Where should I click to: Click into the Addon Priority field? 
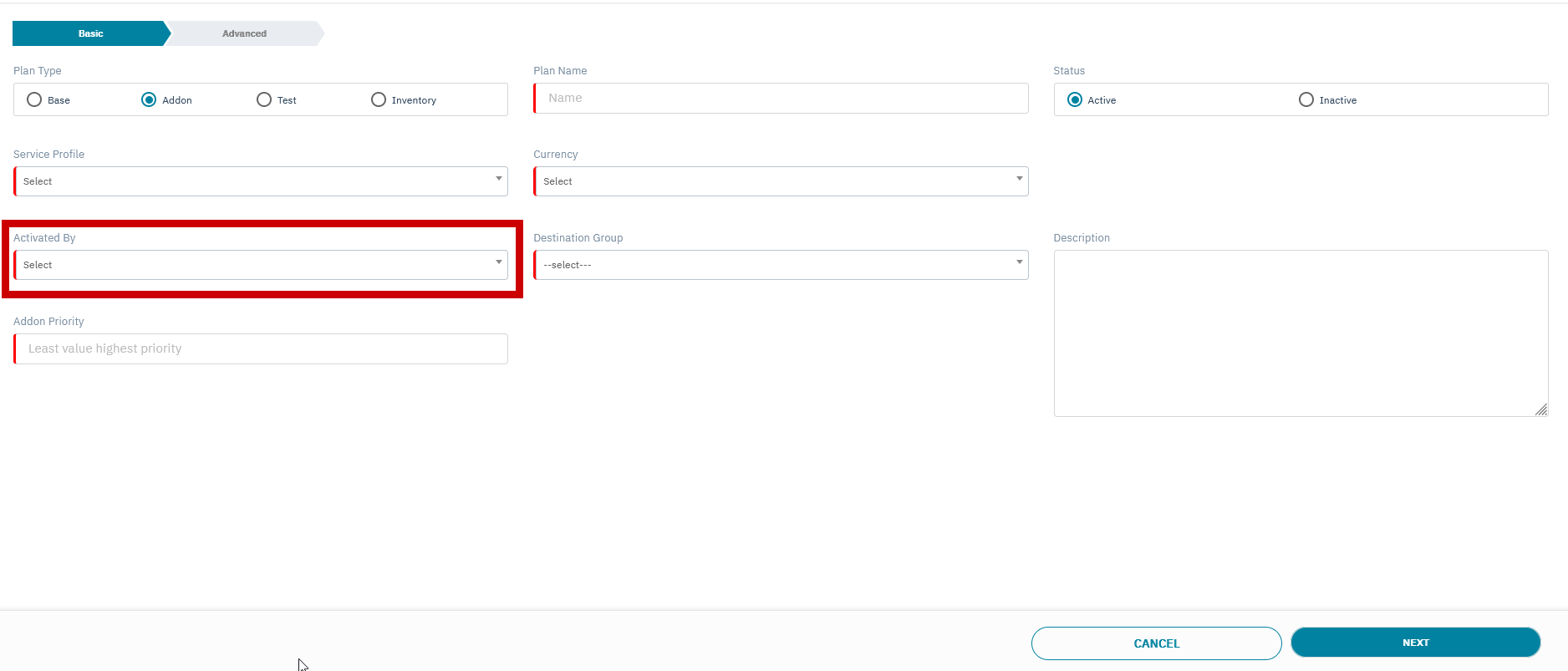point(261,348)
